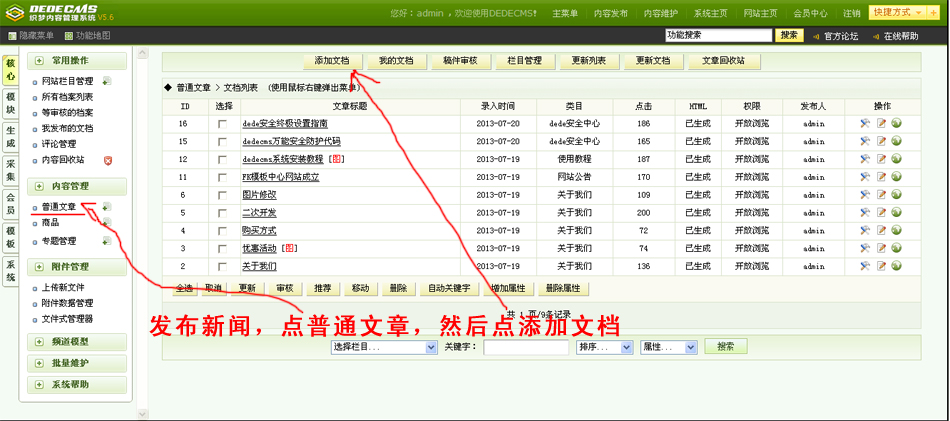Open the 普通文章 link in the sidebar
The height and width of the screenshot is (421, 950).
(x=59, y=207)
